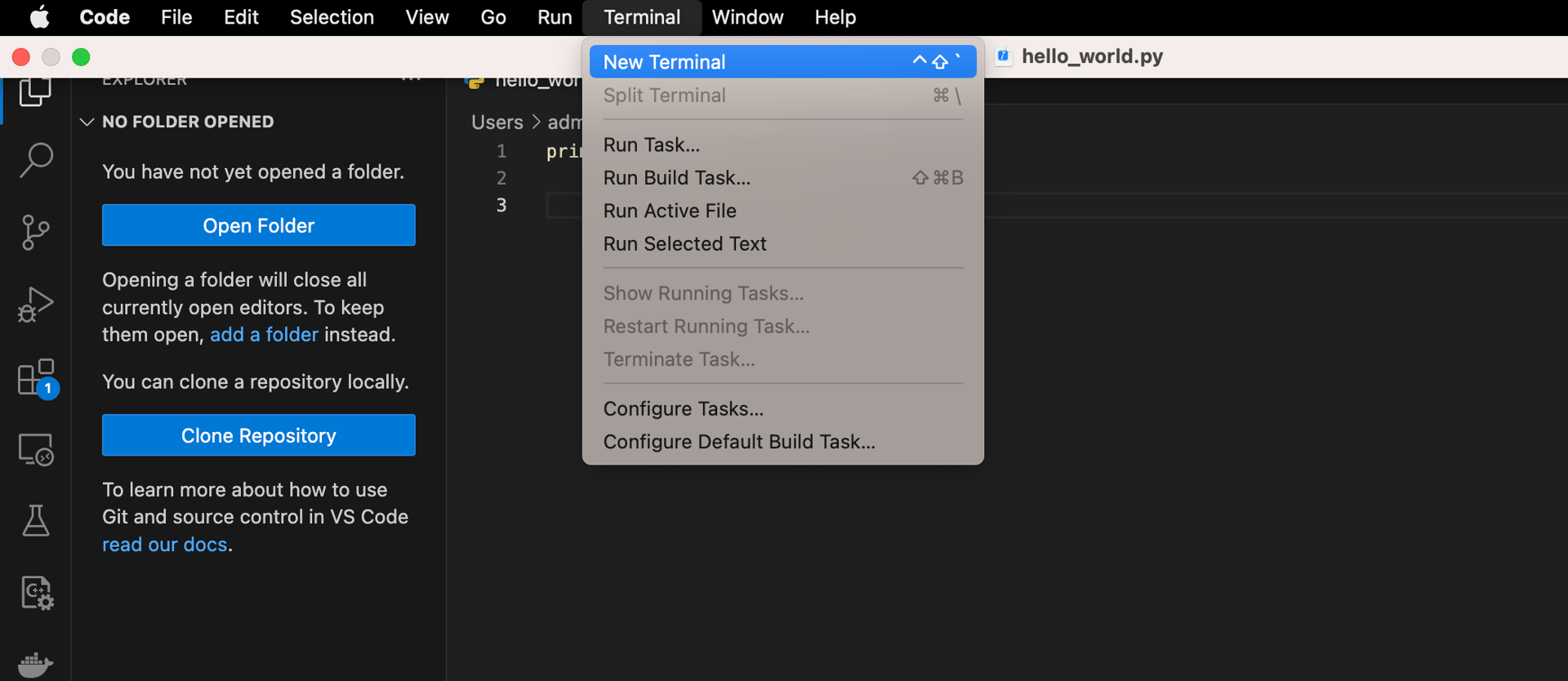Open the Source Control view
The height and width of the screenshot is (681, 1568).
point(35,233)
